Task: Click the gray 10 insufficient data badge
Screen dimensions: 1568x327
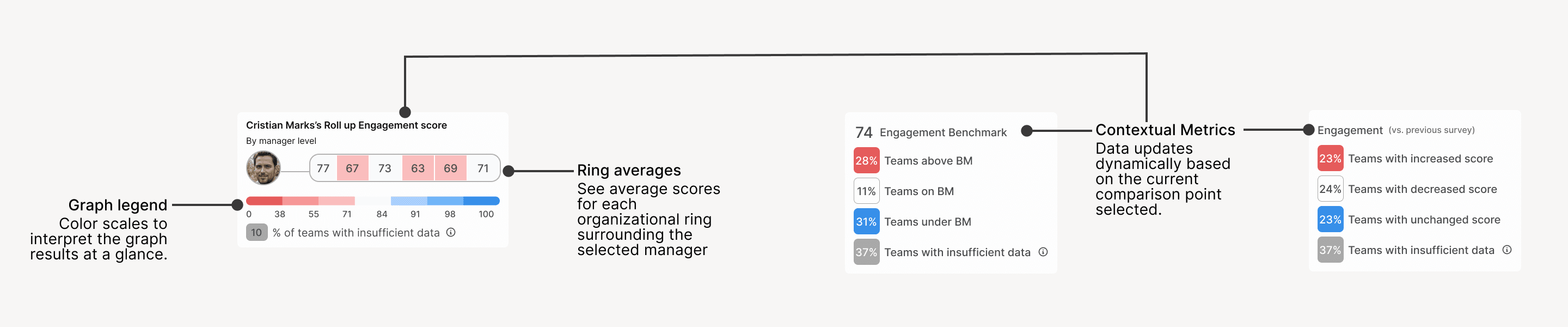Action: (256, 233)
